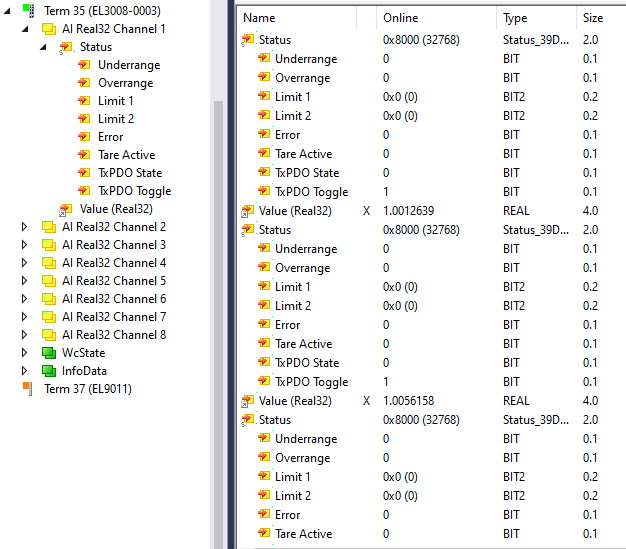The image size is (626, 549).
Task: Select TxPDO Toggle item in tree
Action: click(x=134, y=191)
